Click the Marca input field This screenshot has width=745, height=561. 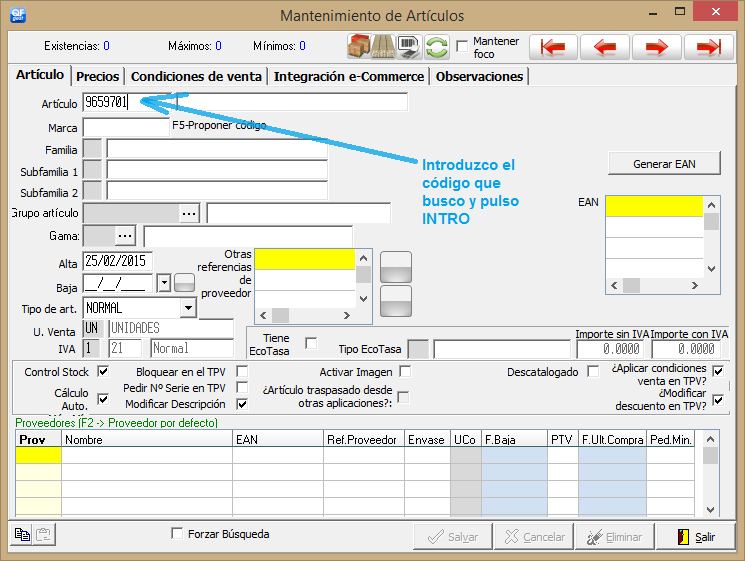pos(126,127)
